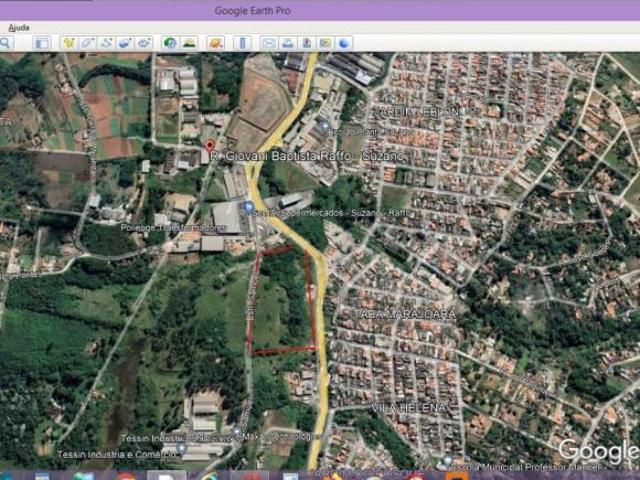Click the Add Image Overlay icon
The width and height of the screenshot is (640, 480).
tap(125, 43)
